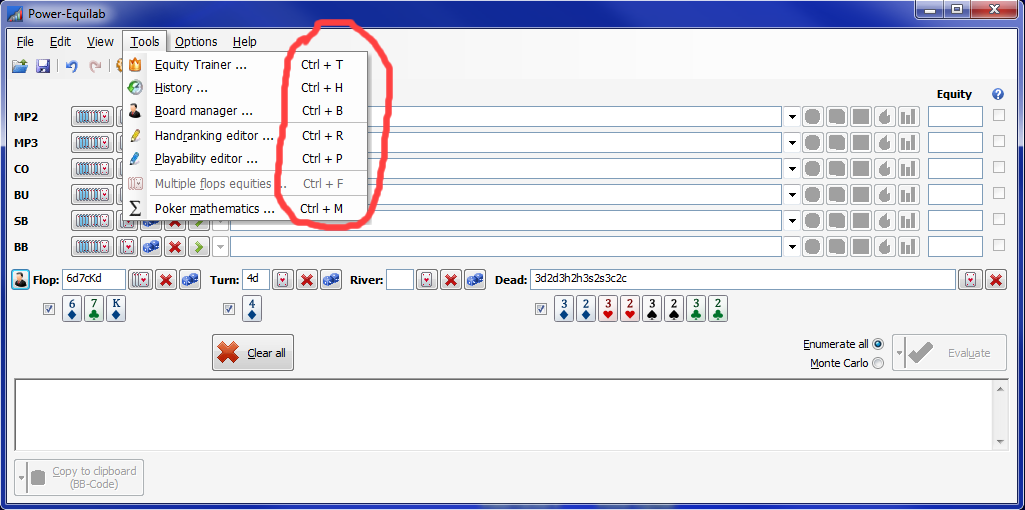Open the Dead cards selector icon
This screenshot has width=1025, height=510.
coord(971,280)
